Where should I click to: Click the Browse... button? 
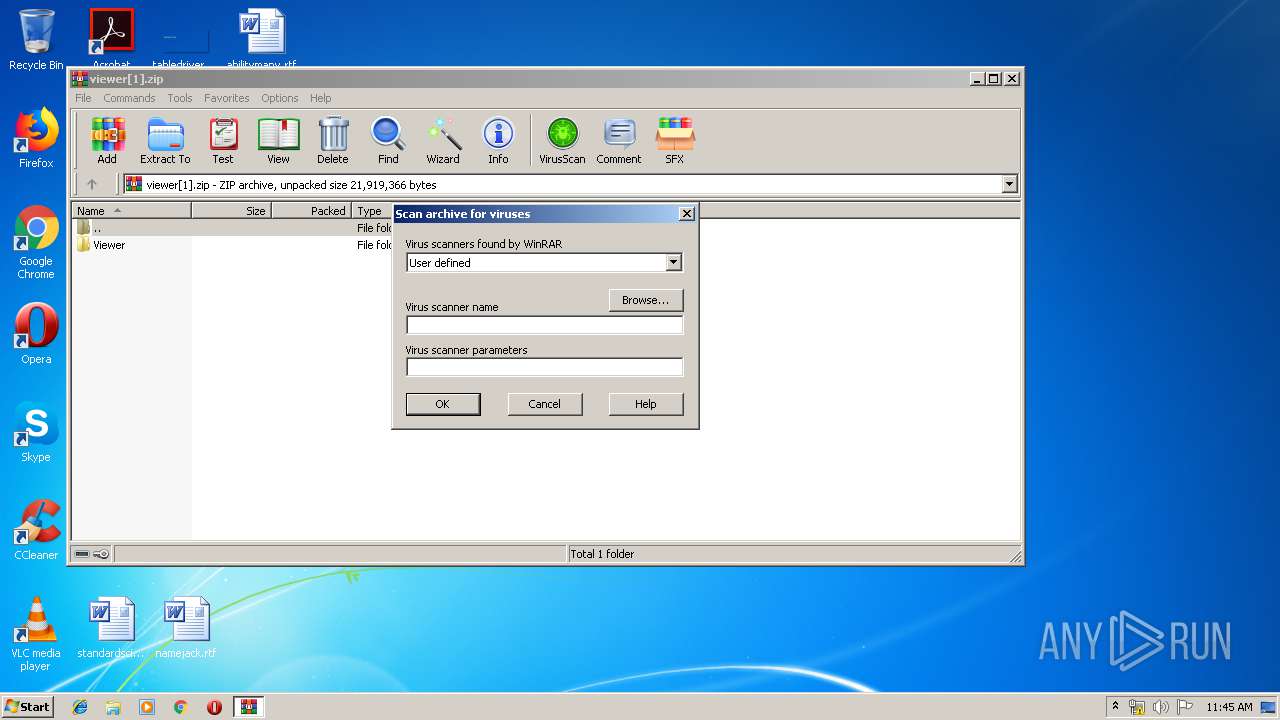(645, 300)
